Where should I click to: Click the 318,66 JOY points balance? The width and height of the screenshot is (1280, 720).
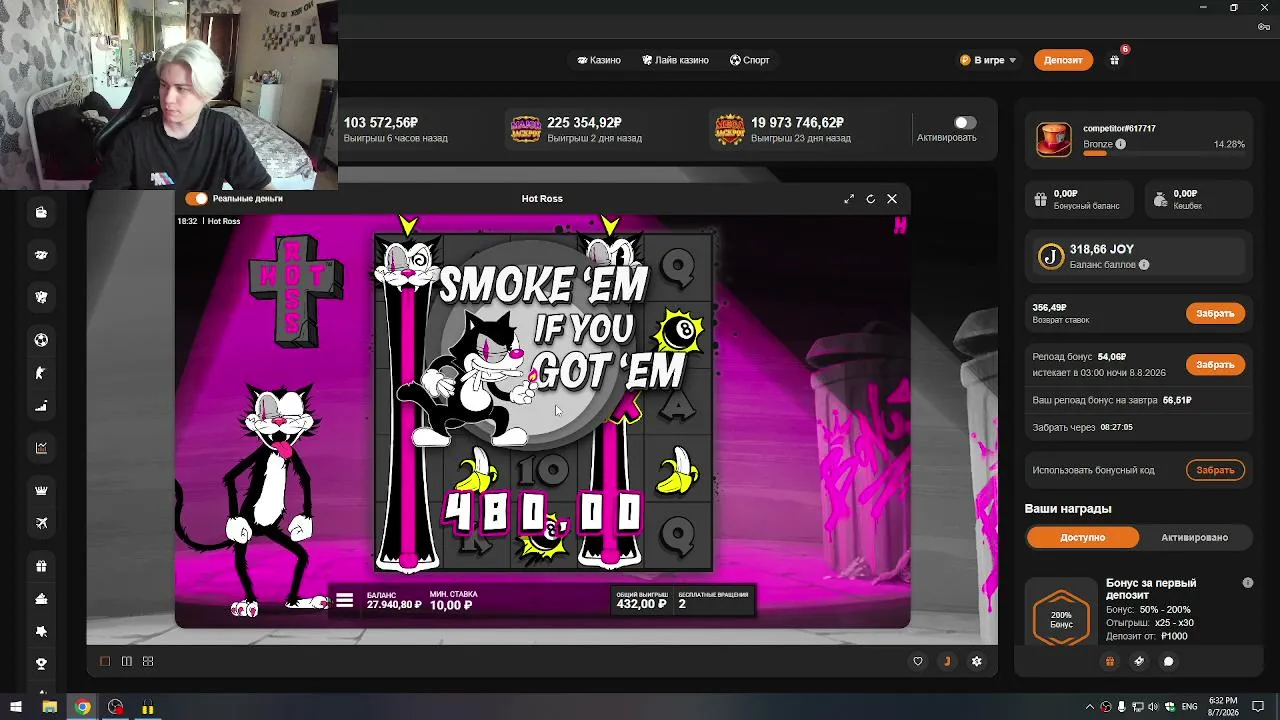click(1101, 249)
